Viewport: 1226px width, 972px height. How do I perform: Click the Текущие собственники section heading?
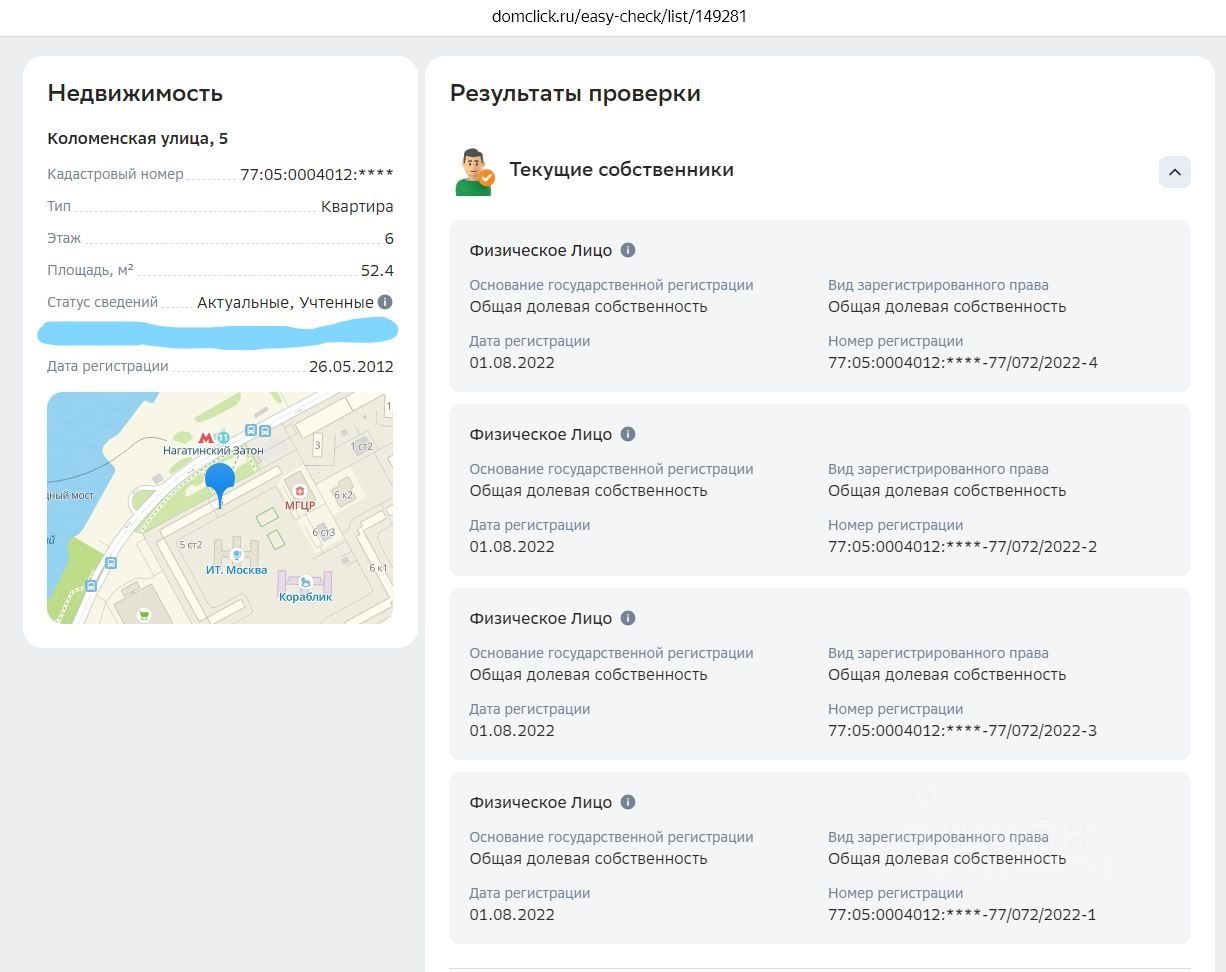point(621,170)
